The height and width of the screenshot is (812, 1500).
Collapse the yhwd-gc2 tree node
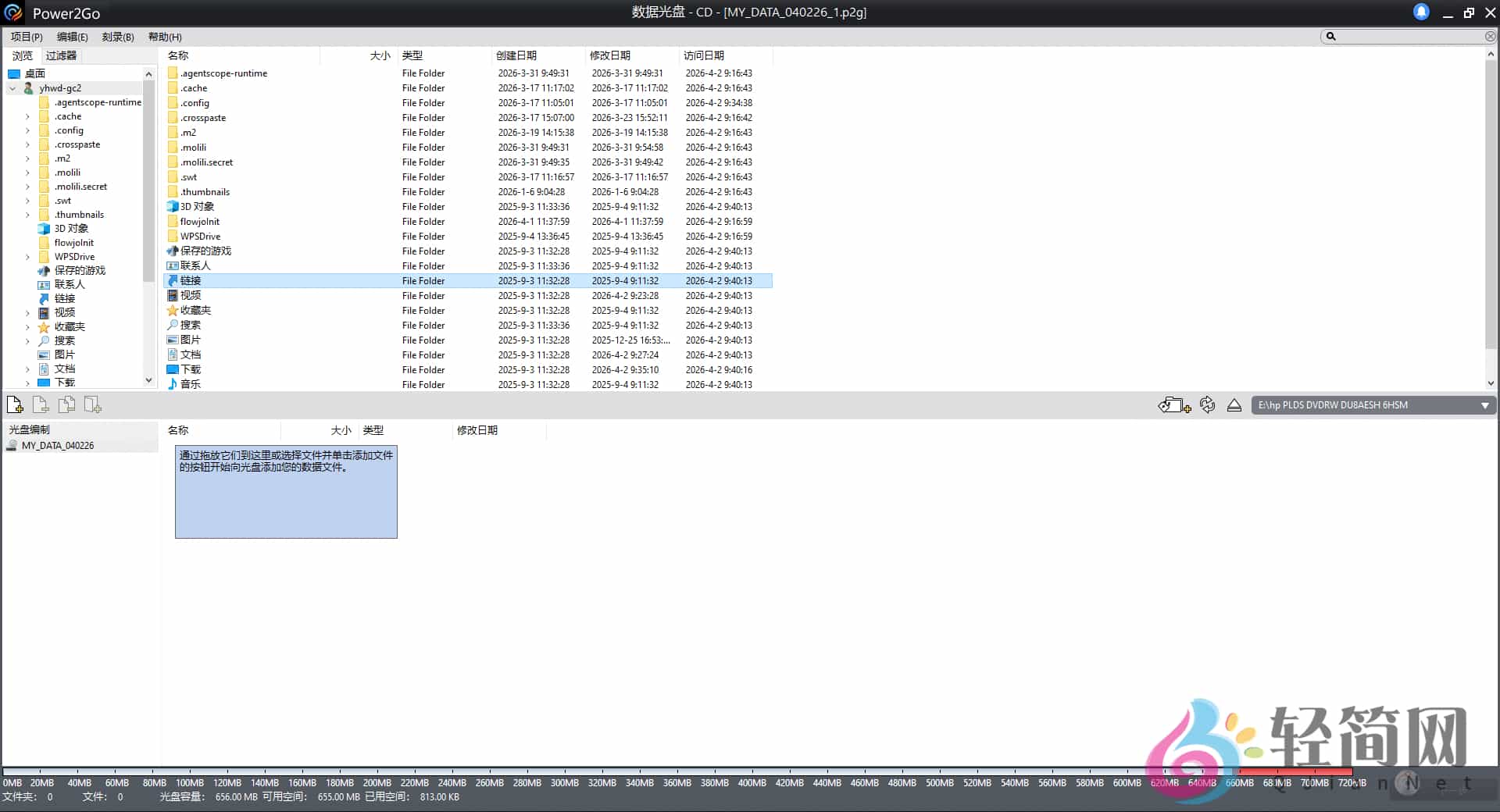pos(12,88)
